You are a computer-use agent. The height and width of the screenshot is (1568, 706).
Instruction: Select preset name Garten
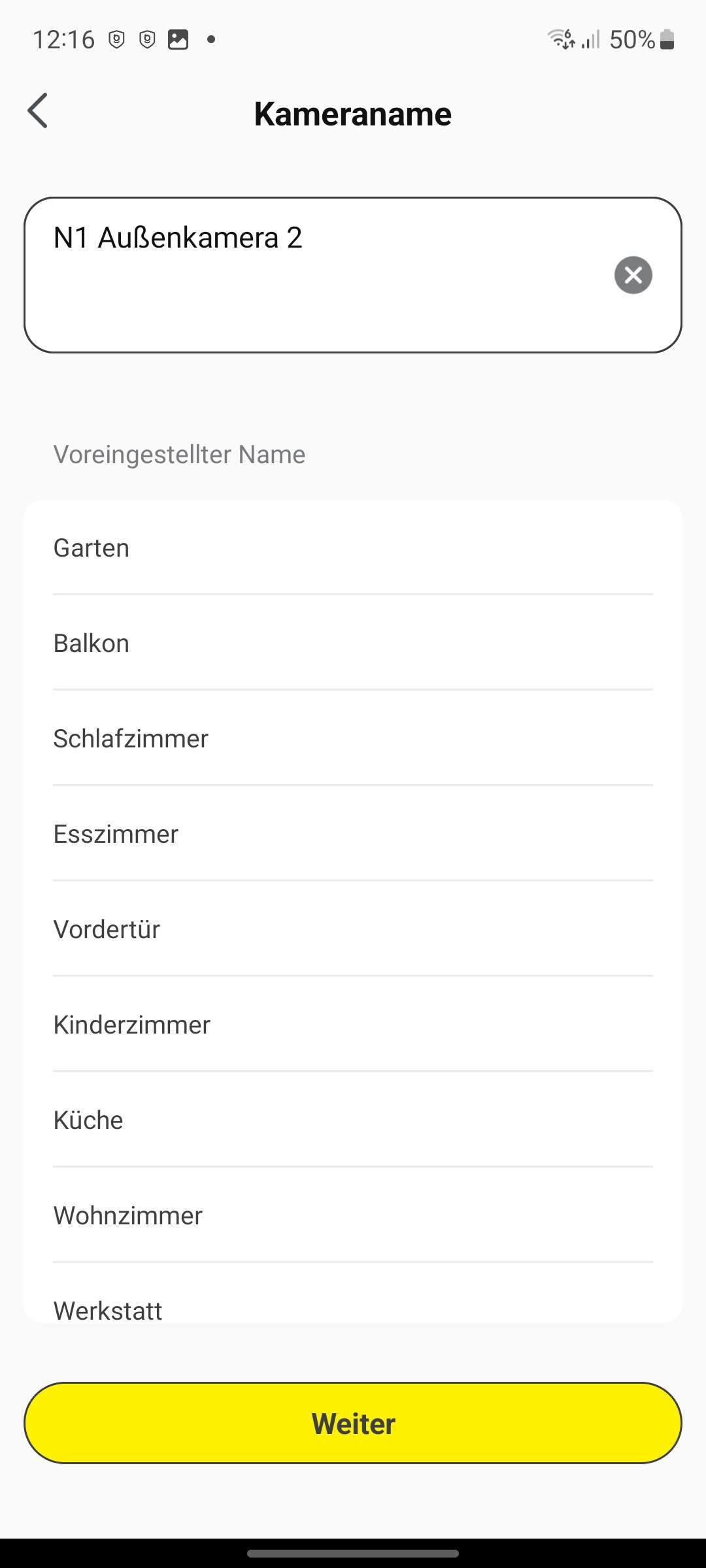coord(353,548)
